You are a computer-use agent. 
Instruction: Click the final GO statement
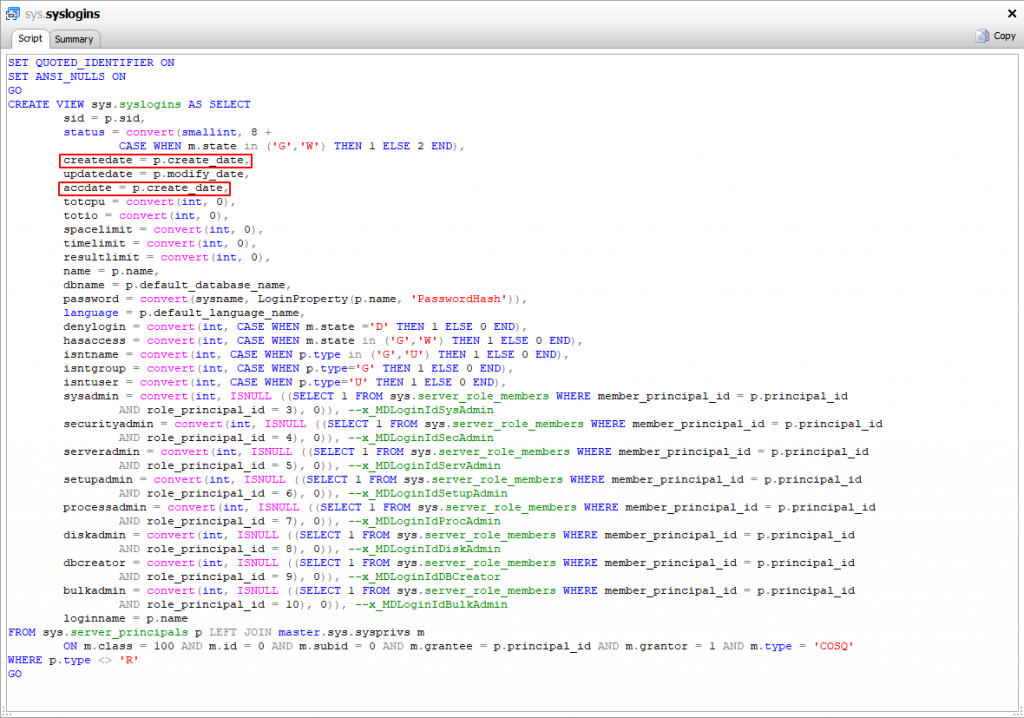point(15,674)
